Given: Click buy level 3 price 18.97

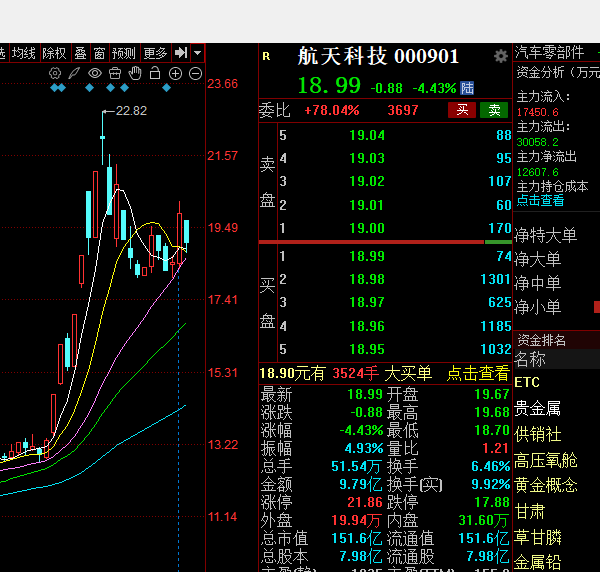Looking at the screenshot, I should pyautogui.click(x=367, y=302).
